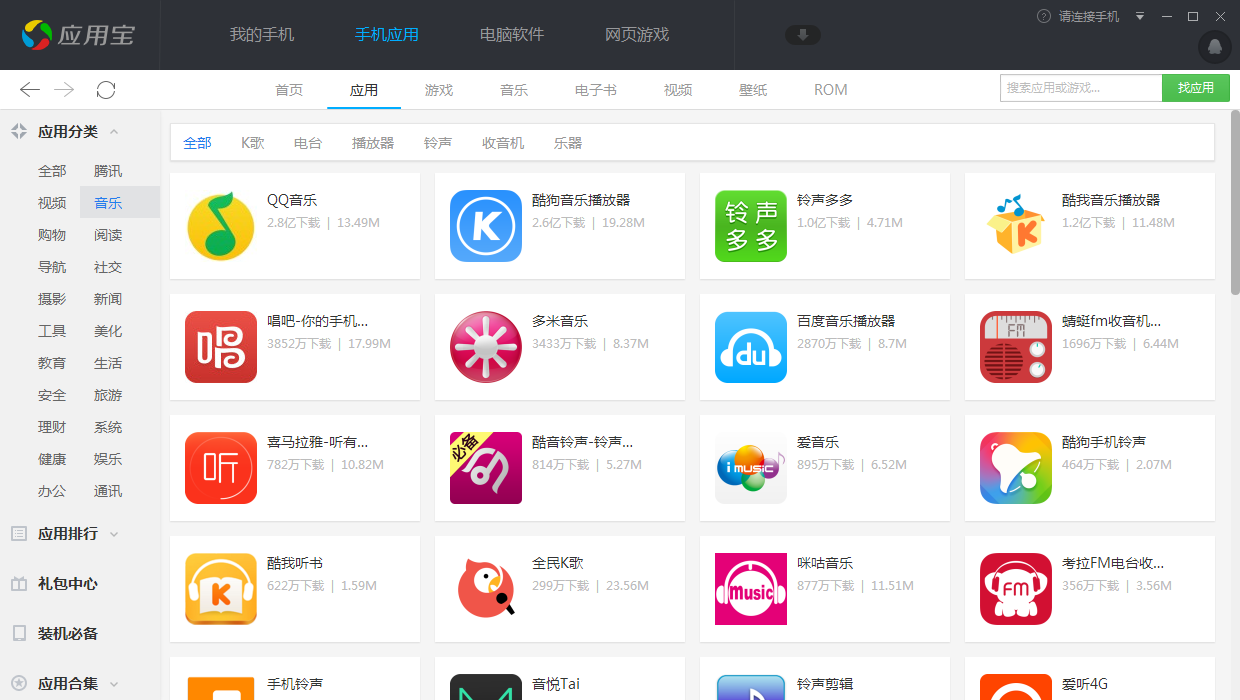The image size is (1240, 700).
Task: Open the 唱吧 red app icon
Action: pyautogui.click(x=221, y=347)
